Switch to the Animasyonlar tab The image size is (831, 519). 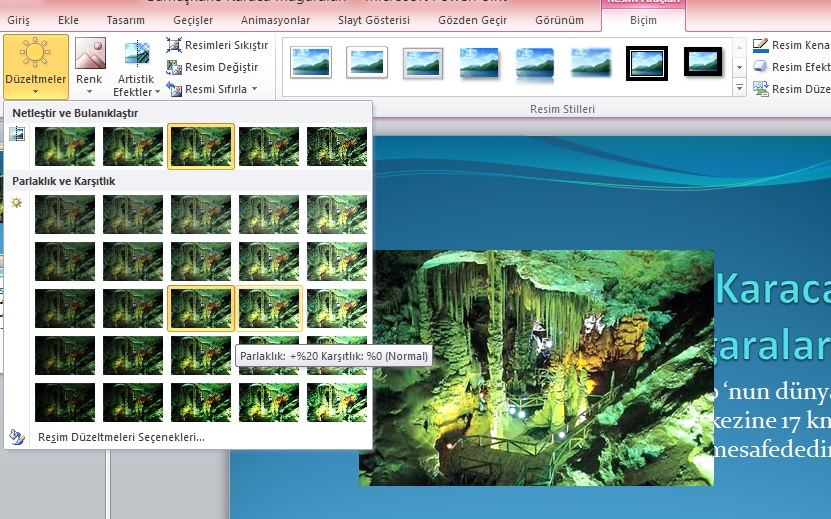point(275,20)
